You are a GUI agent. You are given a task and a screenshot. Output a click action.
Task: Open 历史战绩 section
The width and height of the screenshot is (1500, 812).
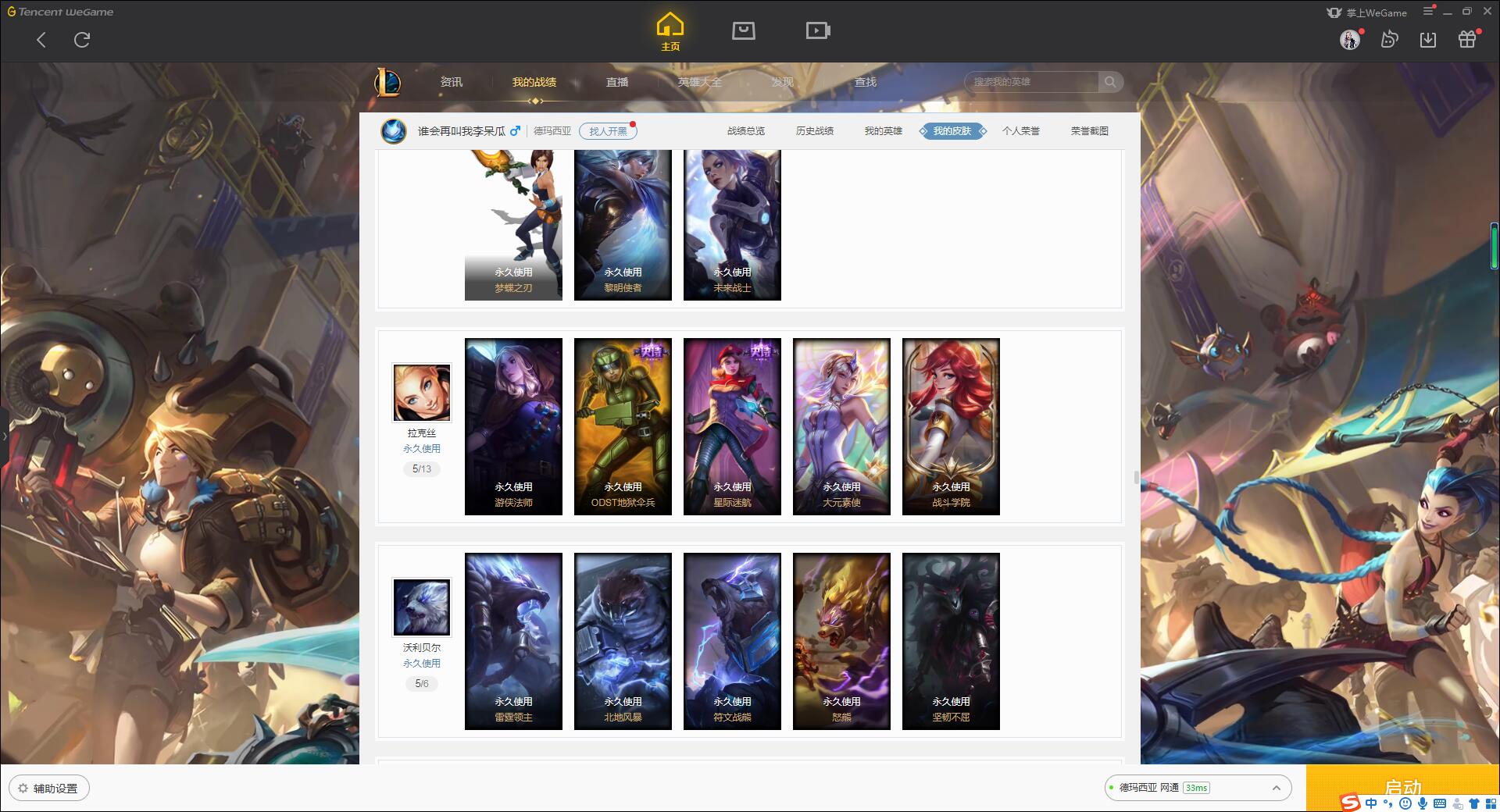pos(815,131)
